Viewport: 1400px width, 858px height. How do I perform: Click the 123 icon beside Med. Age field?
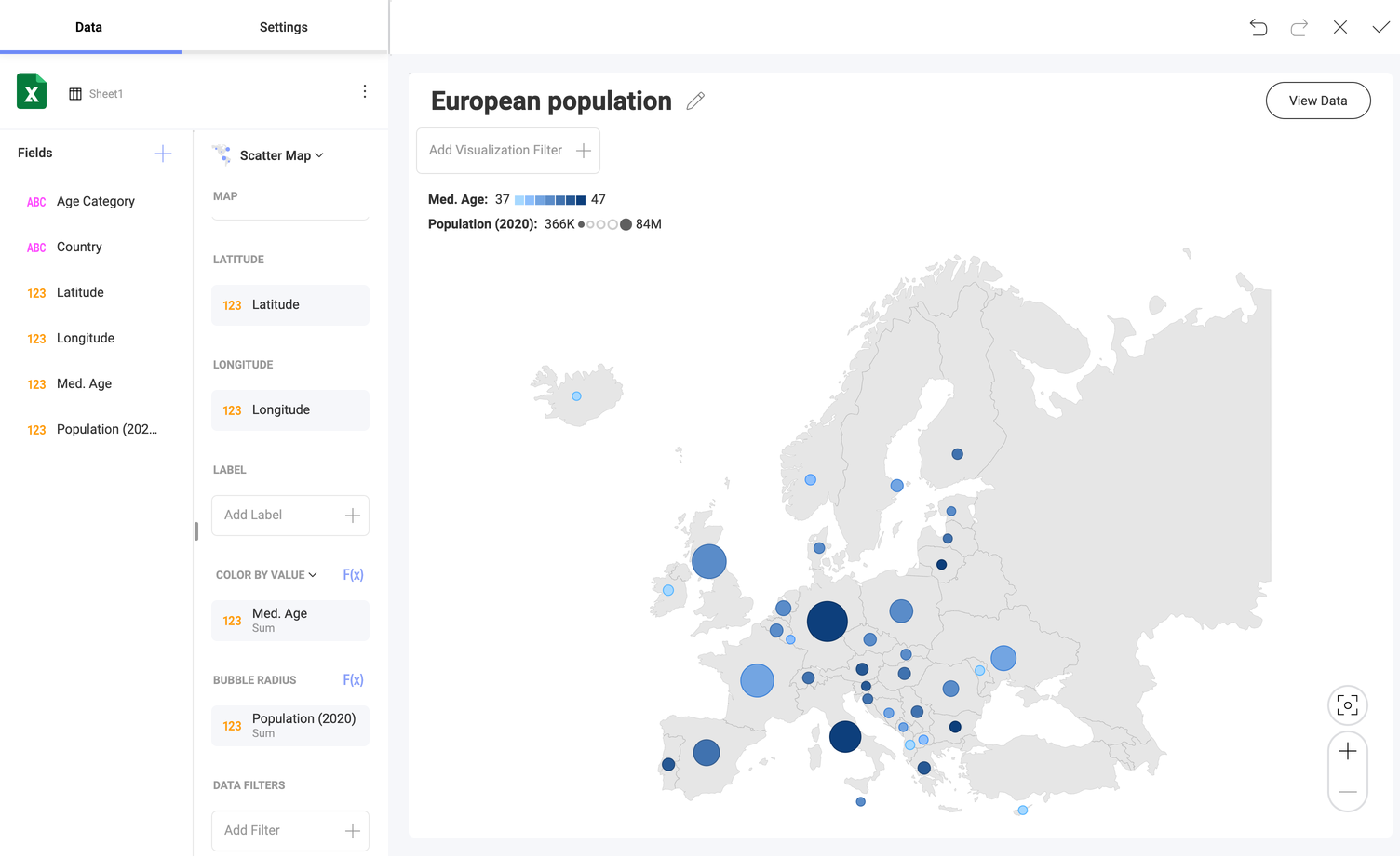pyautogui.click(x=36, y=384)
